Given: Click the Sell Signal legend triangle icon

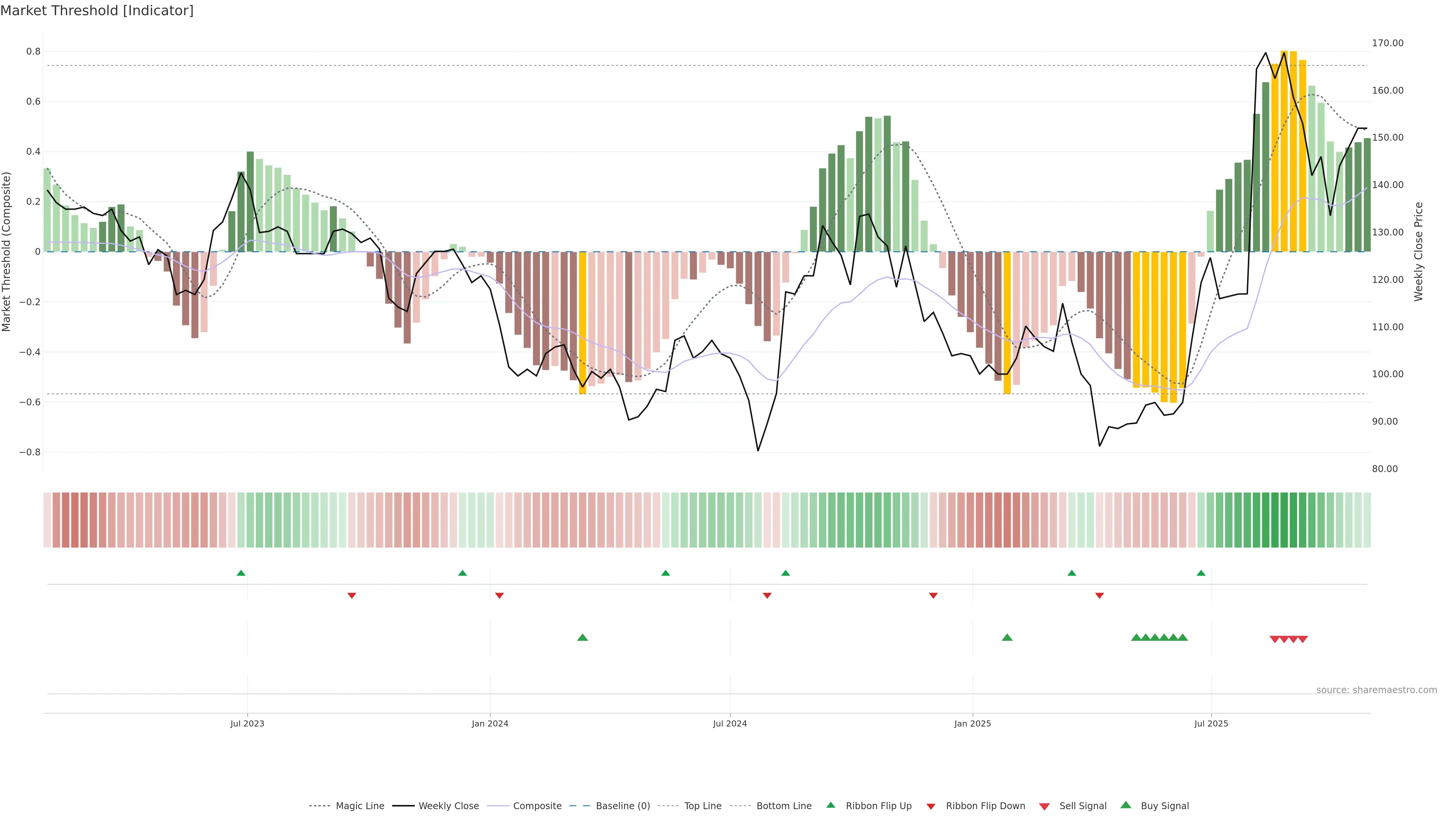Looking at the screenshot, I should [x=1044, y=806].
